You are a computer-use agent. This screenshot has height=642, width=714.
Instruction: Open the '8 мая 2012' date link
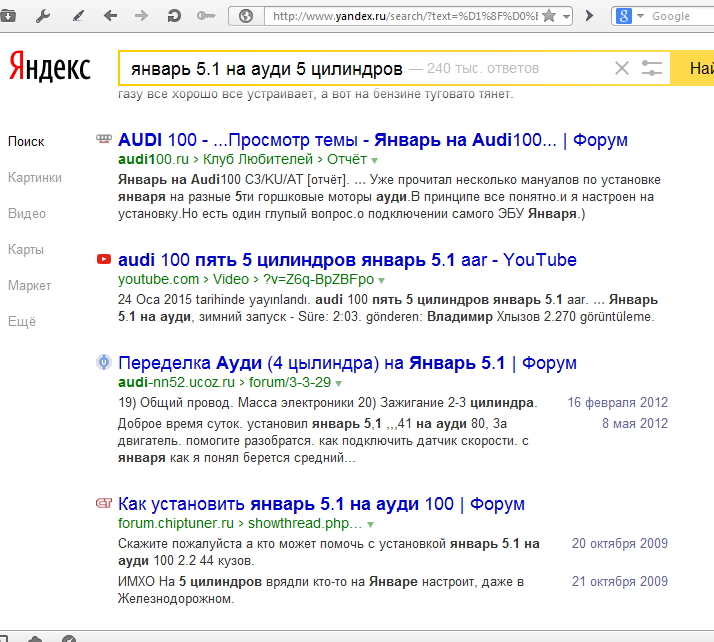(635, 423)
